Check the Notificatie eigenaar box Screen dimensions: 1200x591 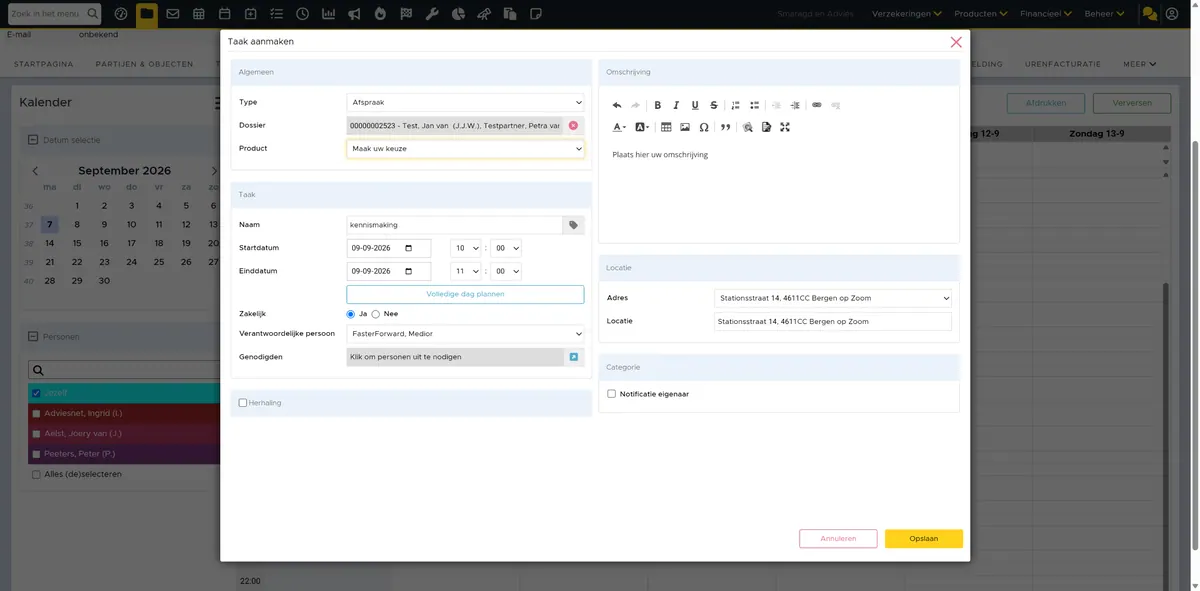(612, 394)
